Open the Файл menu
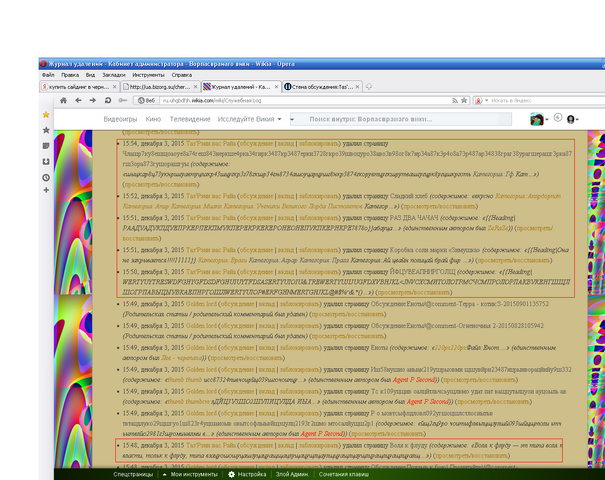The height and width of the screenshot is (480, 605). tap(48, 75)
